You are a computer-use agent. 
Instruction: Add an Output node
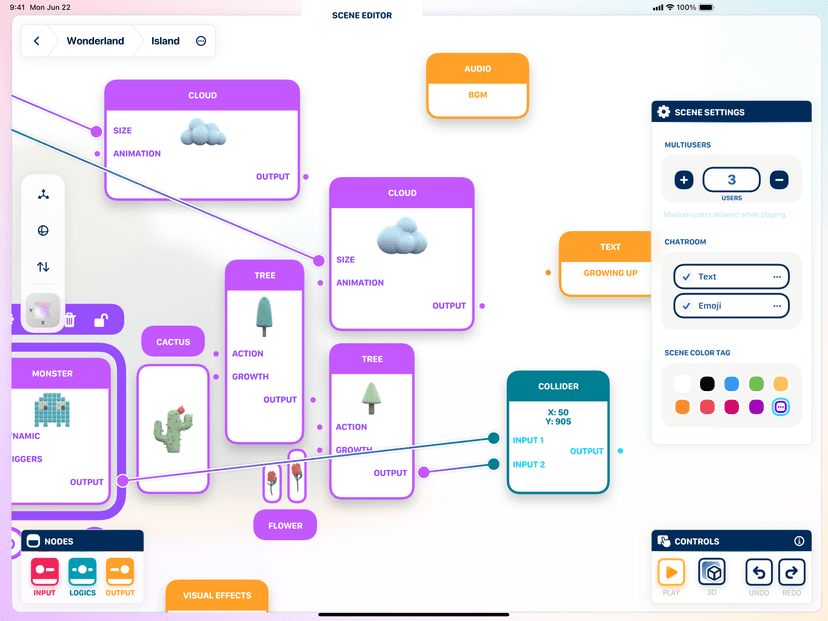[120, 572]
